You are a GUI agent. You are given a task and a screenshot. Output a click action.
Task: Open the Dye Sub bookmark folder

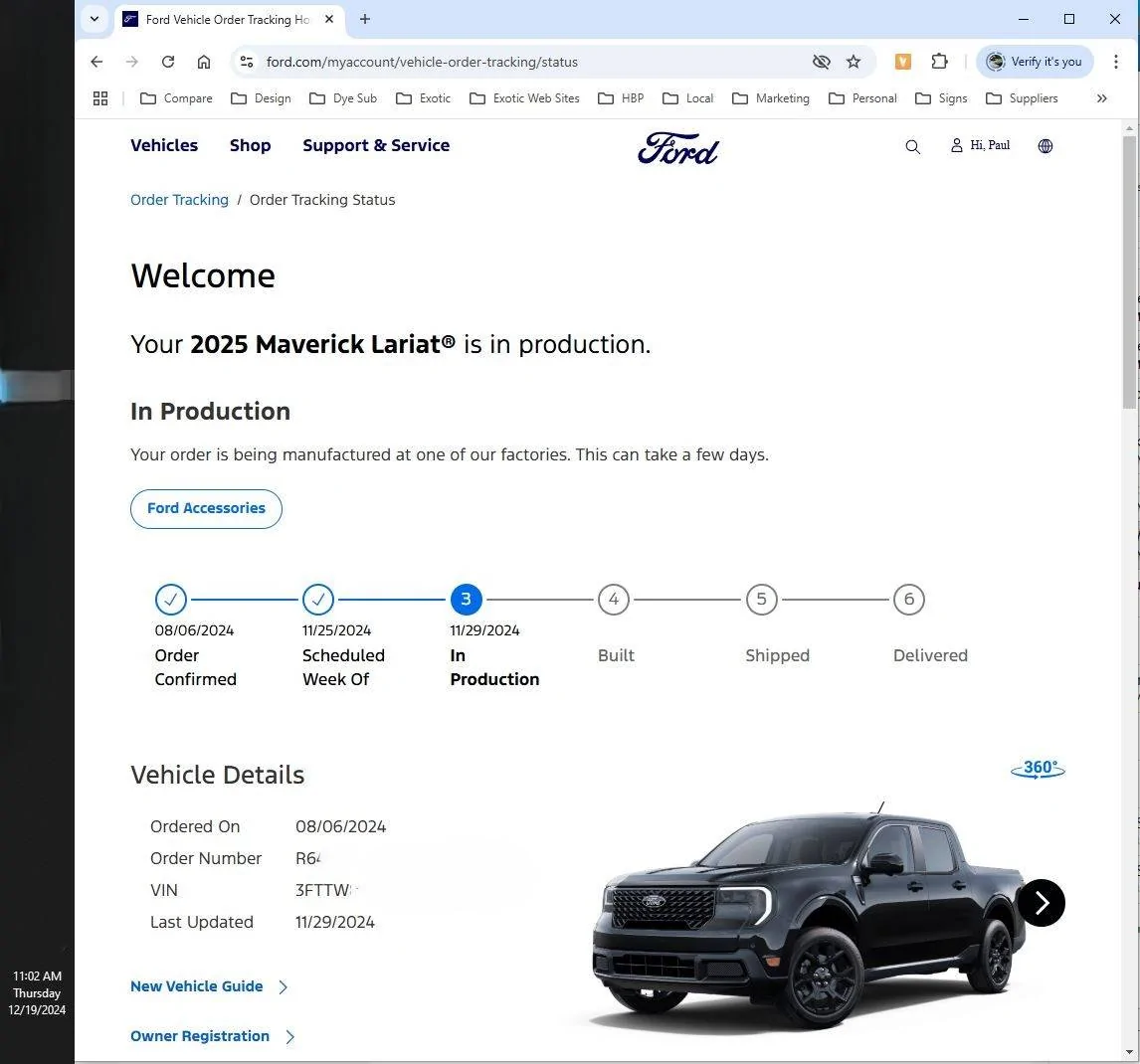tap(343, 98)
